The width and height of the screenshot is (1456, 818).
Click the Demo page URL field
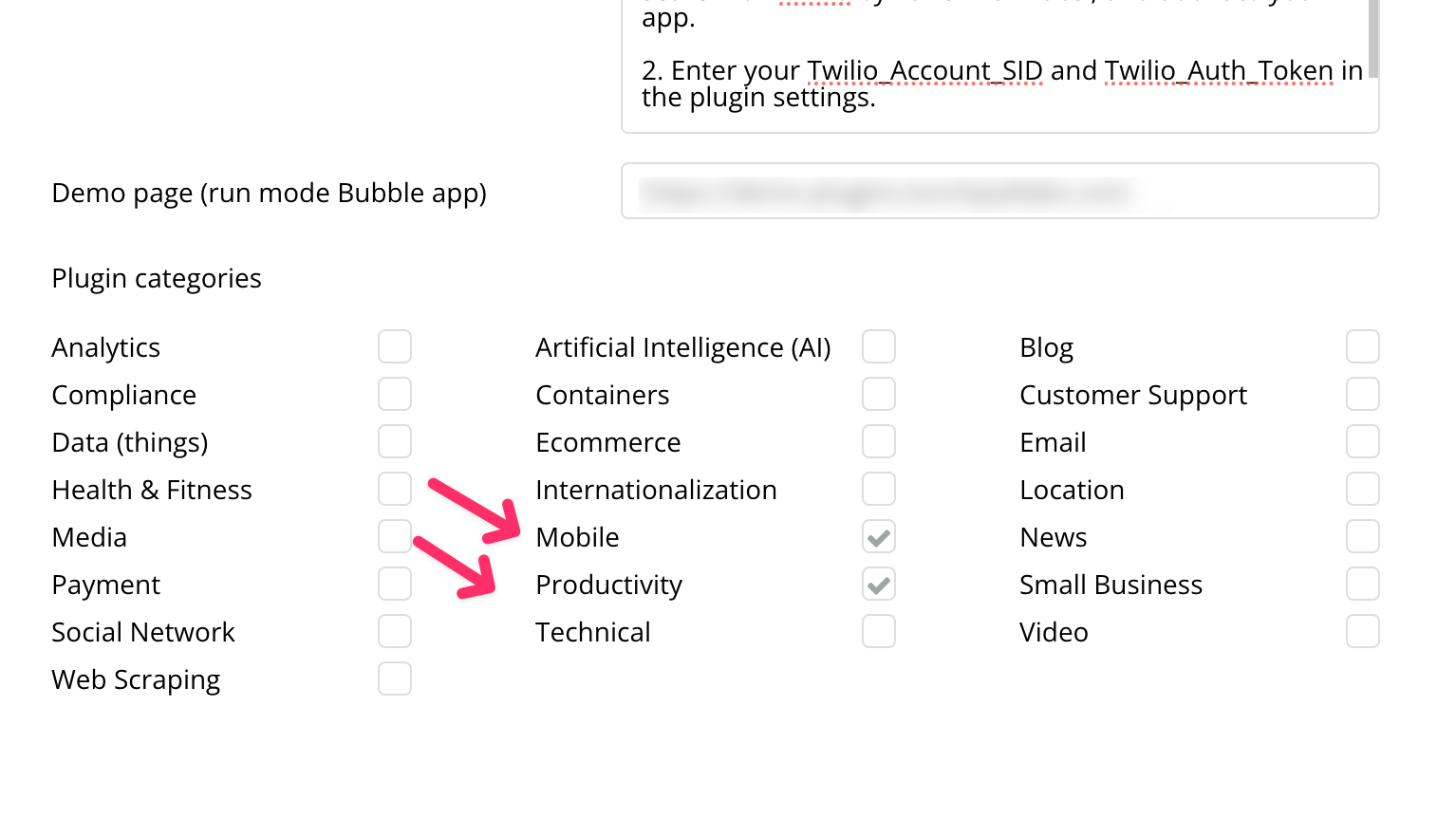999,192
